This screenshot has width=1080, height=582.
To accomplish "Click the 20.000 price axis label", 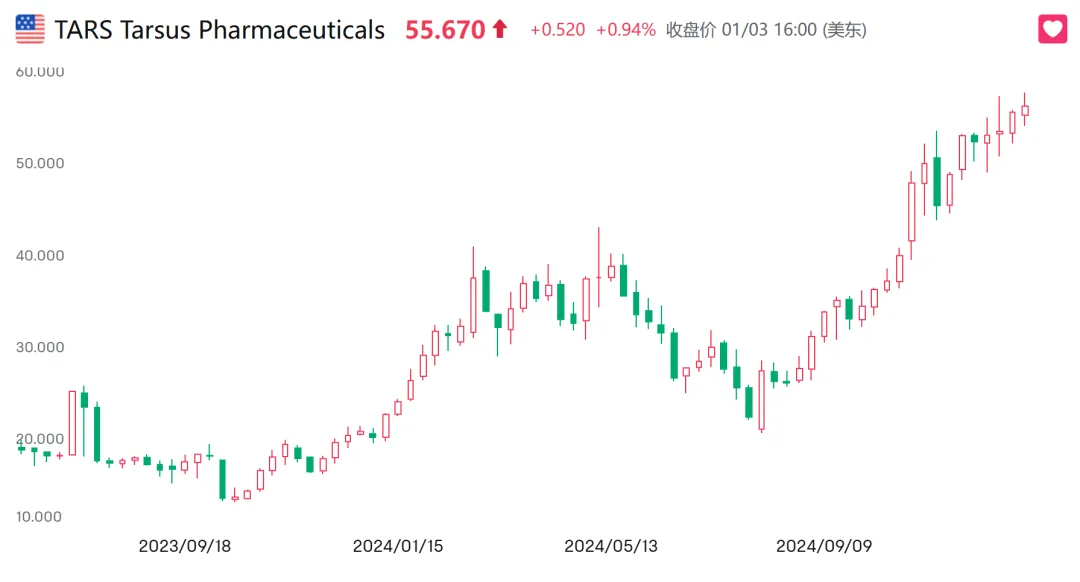I will [40, 440].
